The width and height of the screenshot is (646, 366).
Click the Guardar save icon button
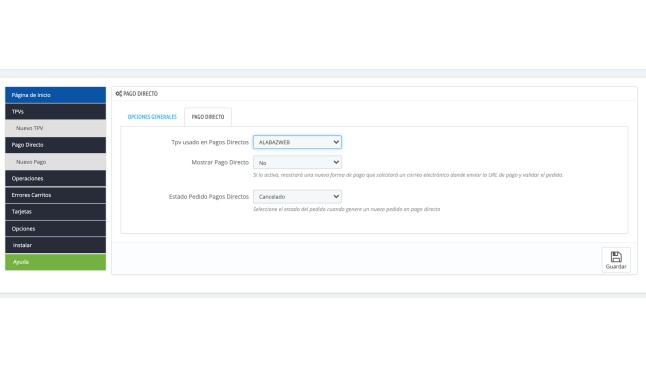tap(616, 260)
